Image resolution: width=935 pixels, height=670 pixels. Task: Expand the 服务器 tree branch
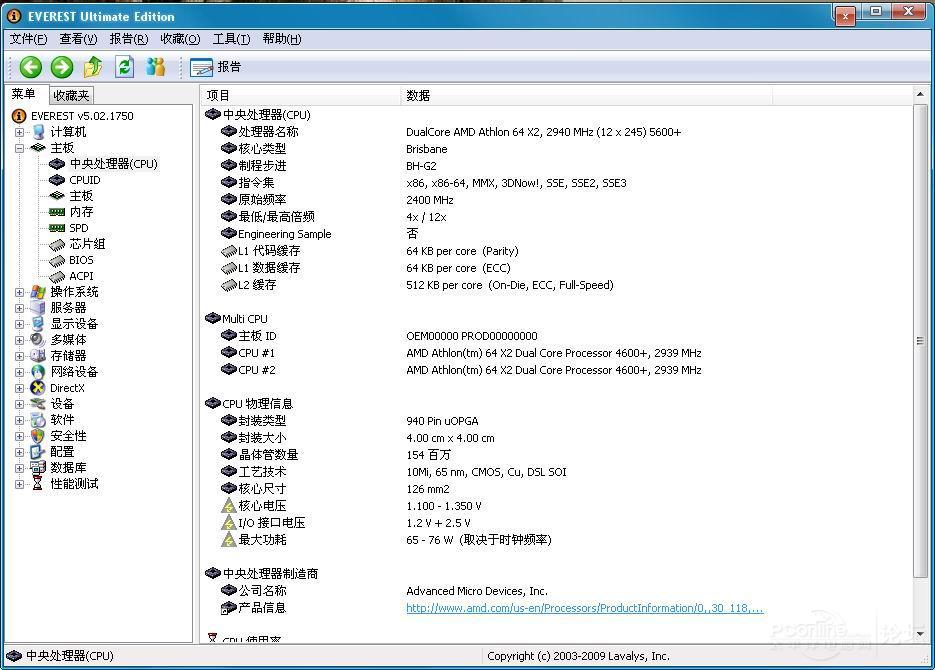[19, 309]
